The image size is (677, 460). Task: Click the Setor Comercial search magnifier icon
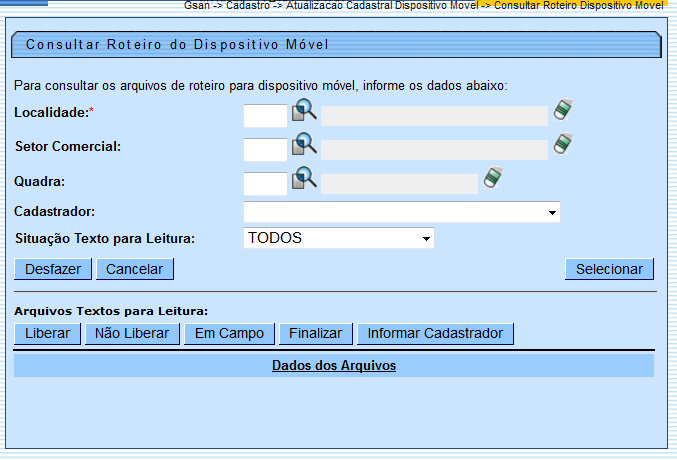304,146
